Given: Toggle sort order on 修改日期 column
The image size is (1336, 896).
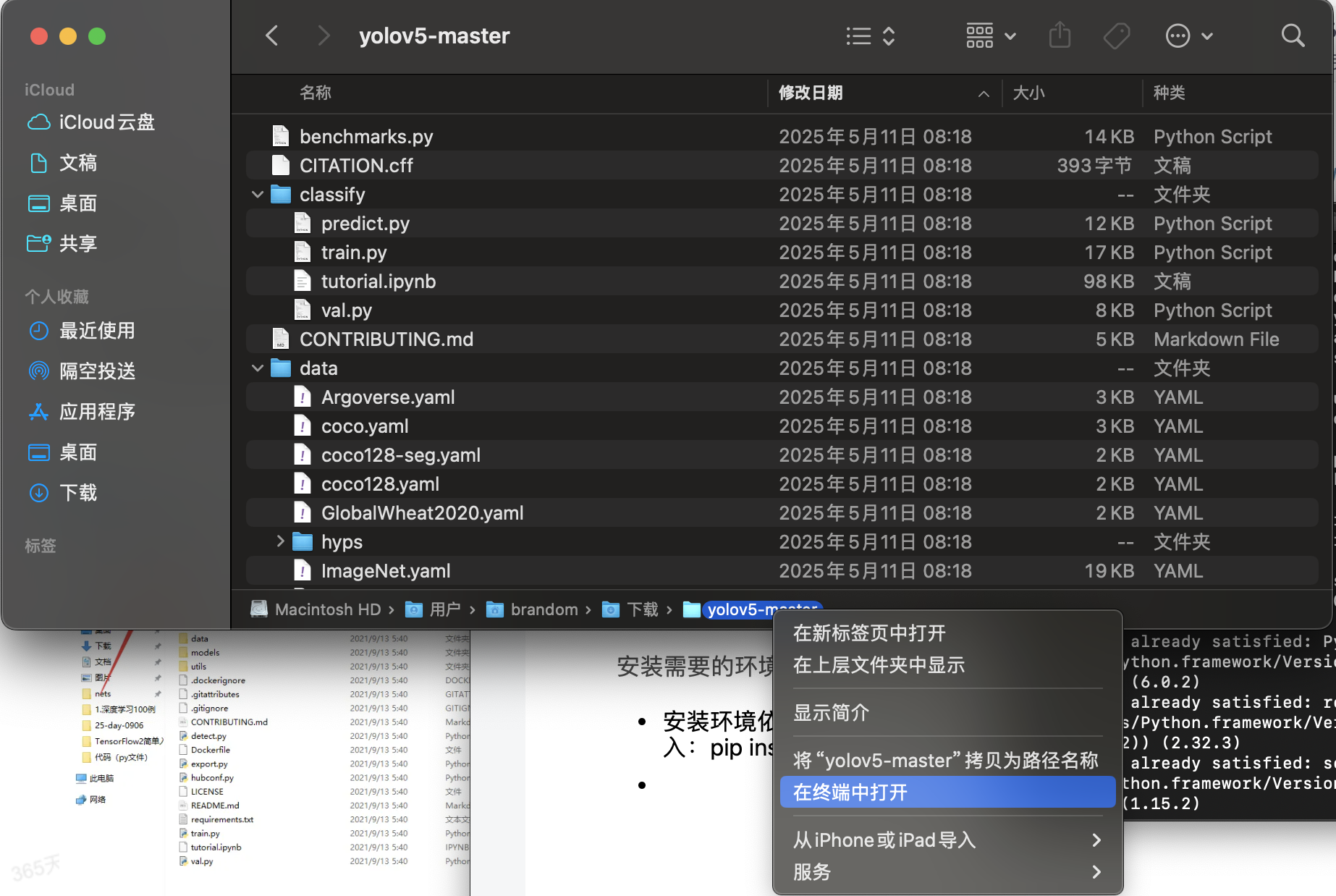Looking at the screenshot, I should [x=884, y=93].
